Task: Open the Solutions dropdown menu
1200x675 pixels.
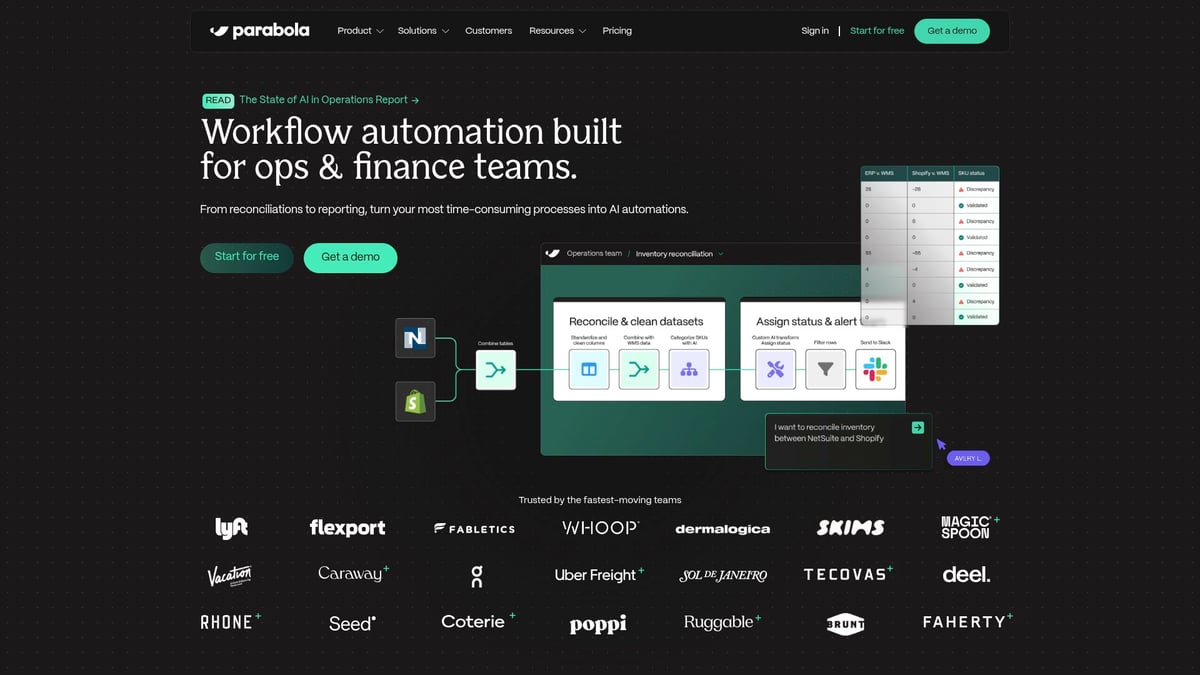Action: coord(422,30)
